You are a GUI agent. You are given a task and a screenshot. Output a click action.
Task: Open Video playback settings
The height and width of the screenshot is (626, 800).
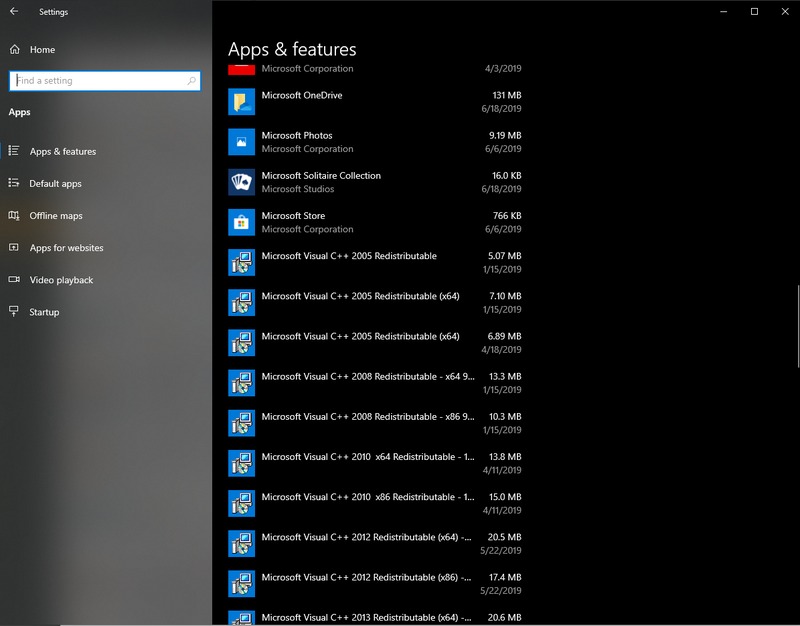click(61, 280)
